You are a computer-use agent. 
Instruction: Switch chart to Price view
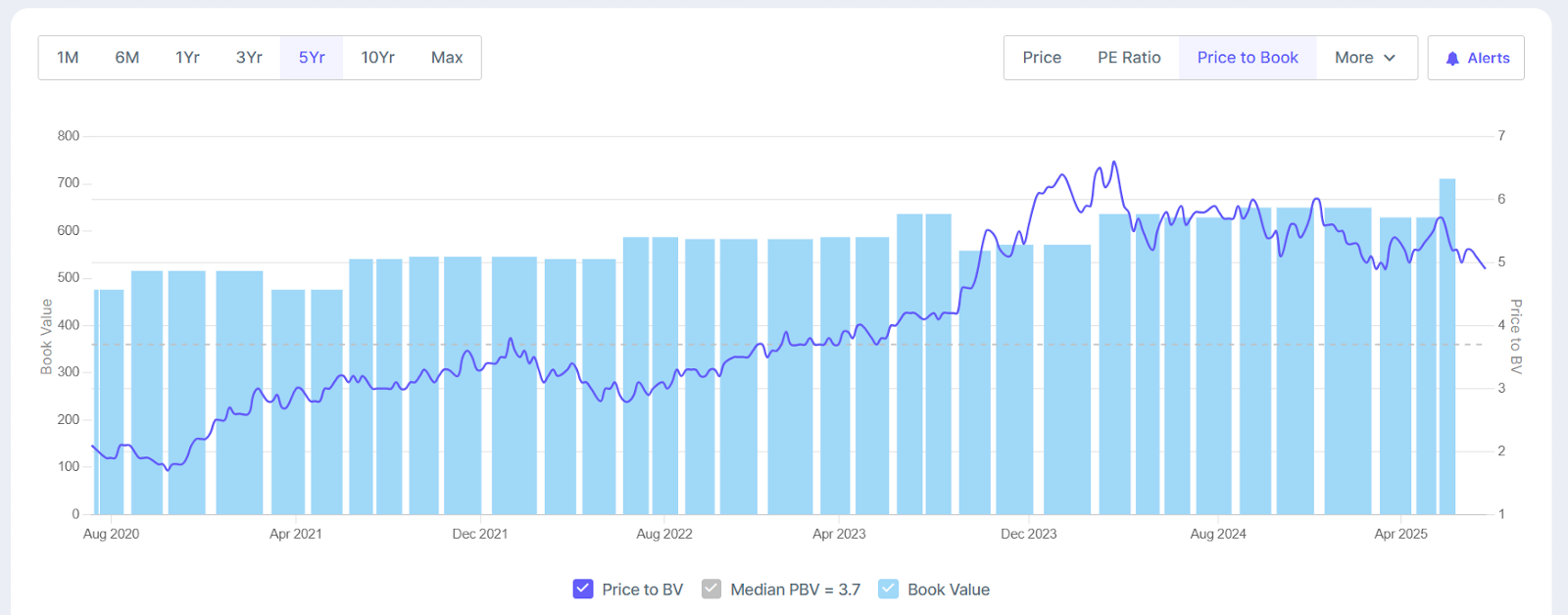pos(1042,58)
